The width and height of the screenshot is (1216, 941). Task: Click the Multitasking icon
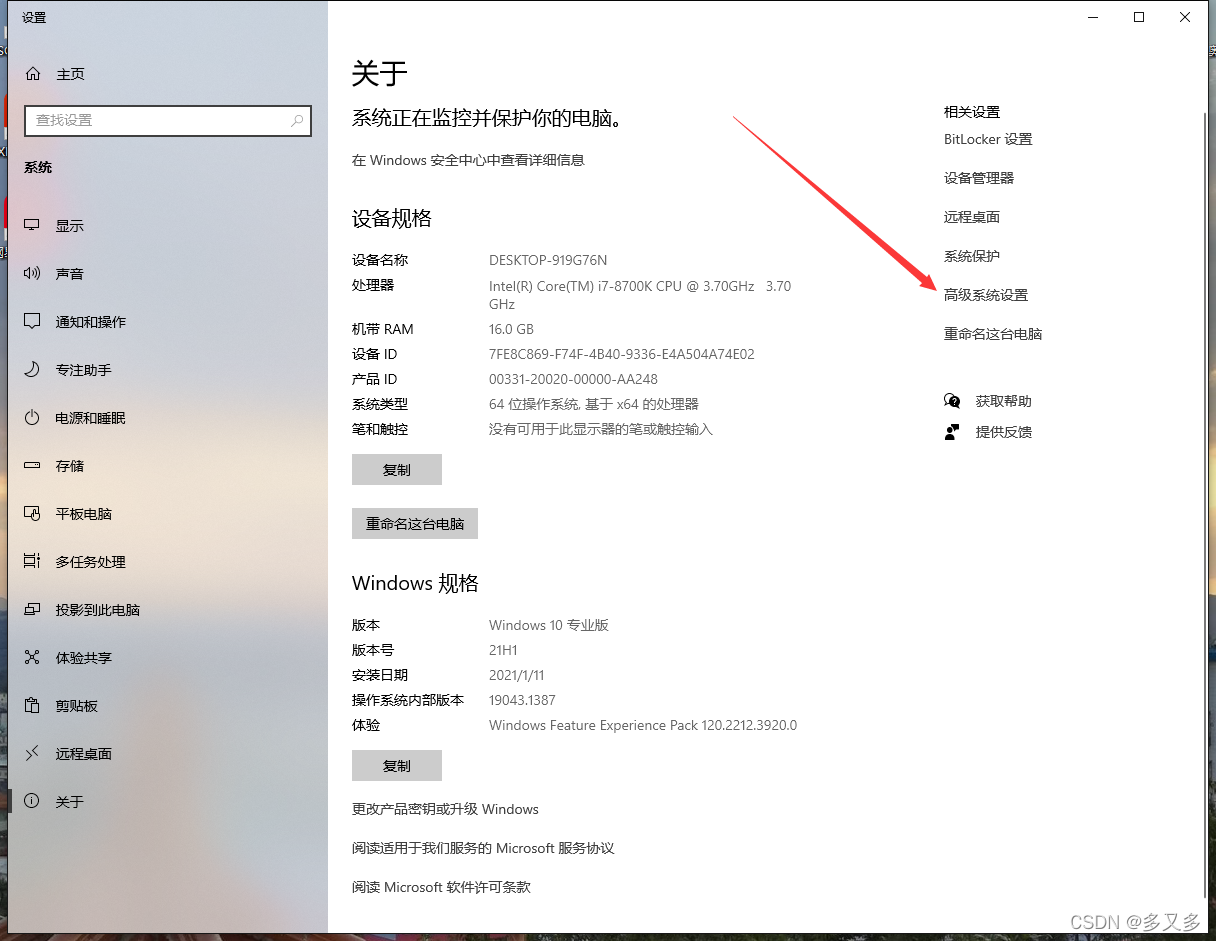tap(33, 562)
